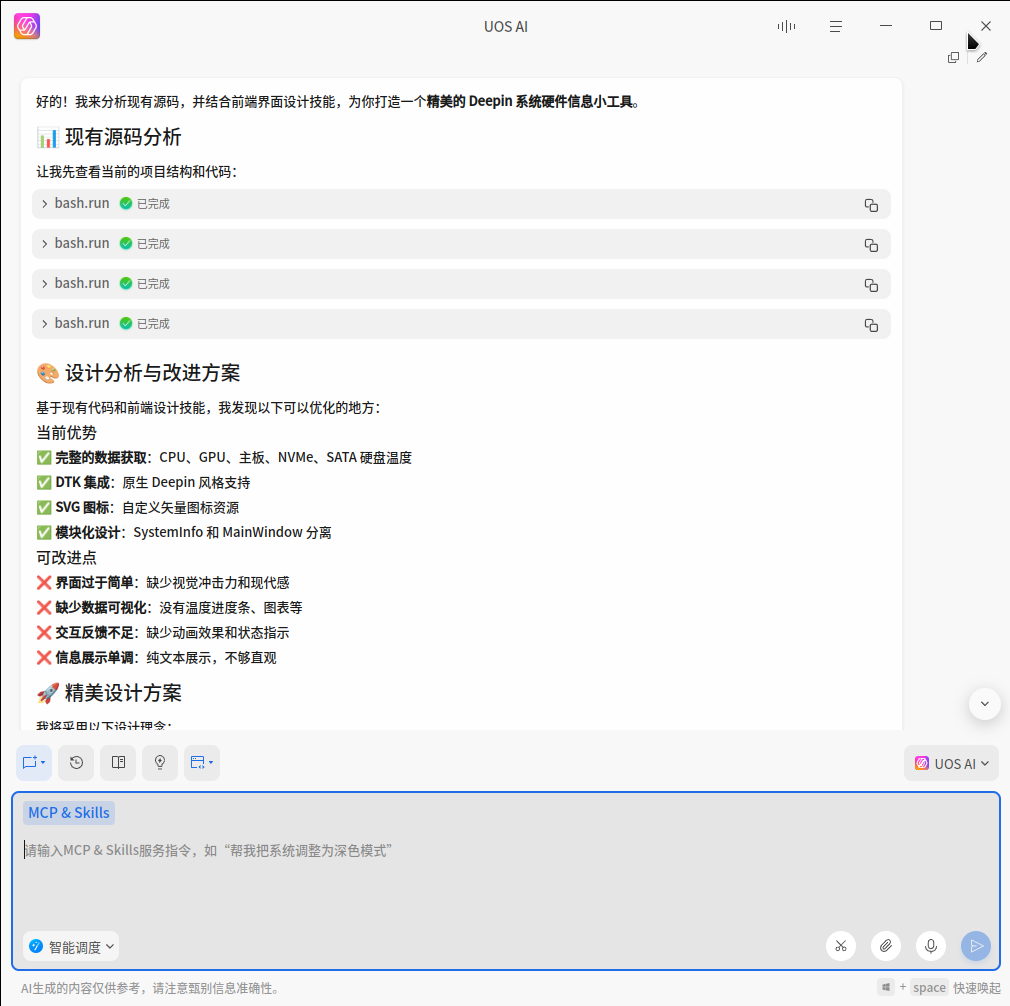Send the message with the arrow button
Viewport: 1010px width, 1006px height.
[x=976, y=946]
